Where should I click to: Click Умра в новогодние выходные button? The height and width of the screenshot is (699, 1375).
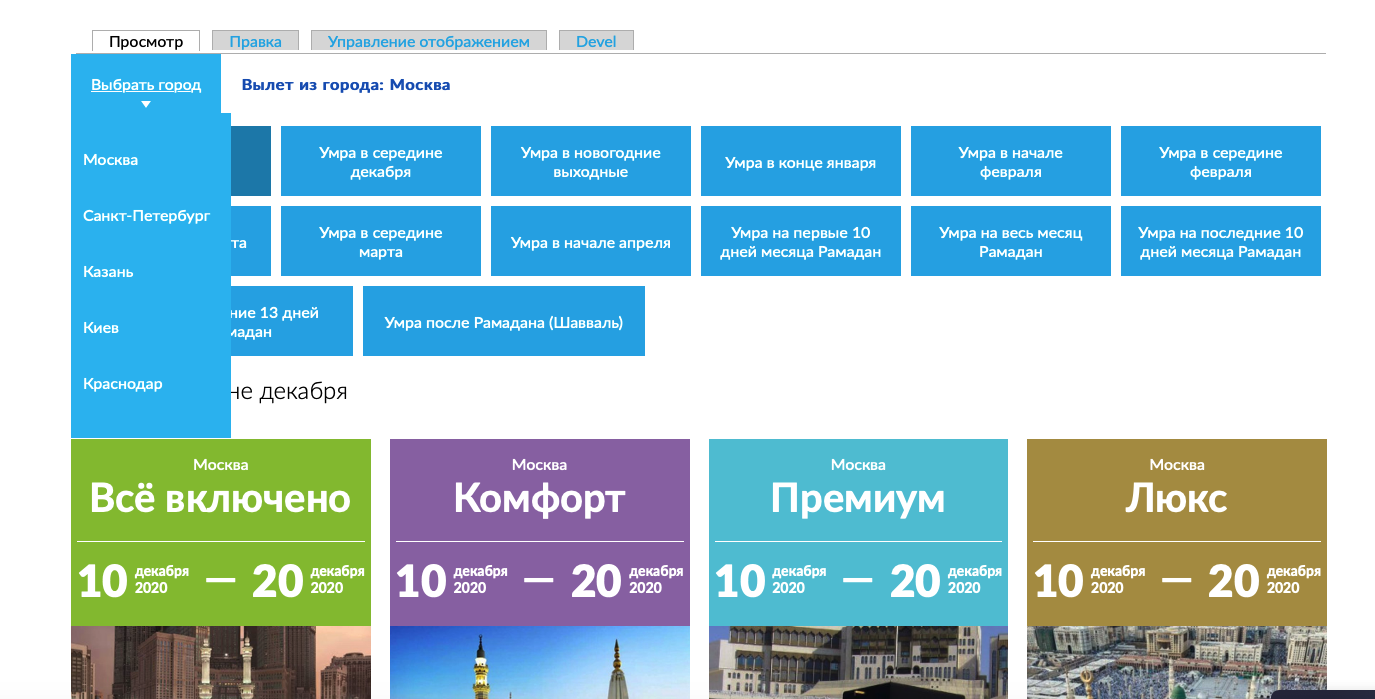pos(590,162)
